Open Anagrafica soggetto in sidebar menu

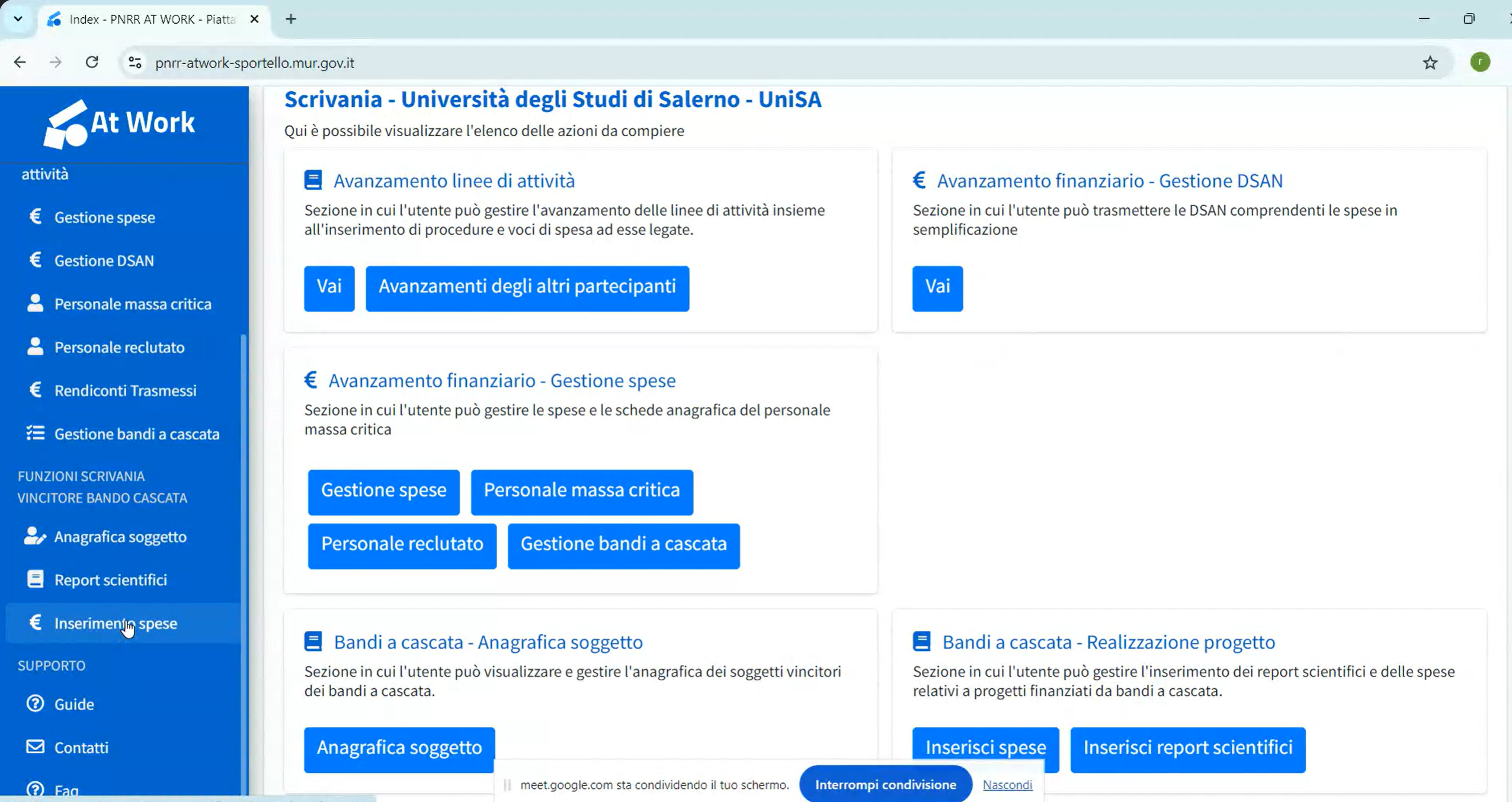[123, 536]
